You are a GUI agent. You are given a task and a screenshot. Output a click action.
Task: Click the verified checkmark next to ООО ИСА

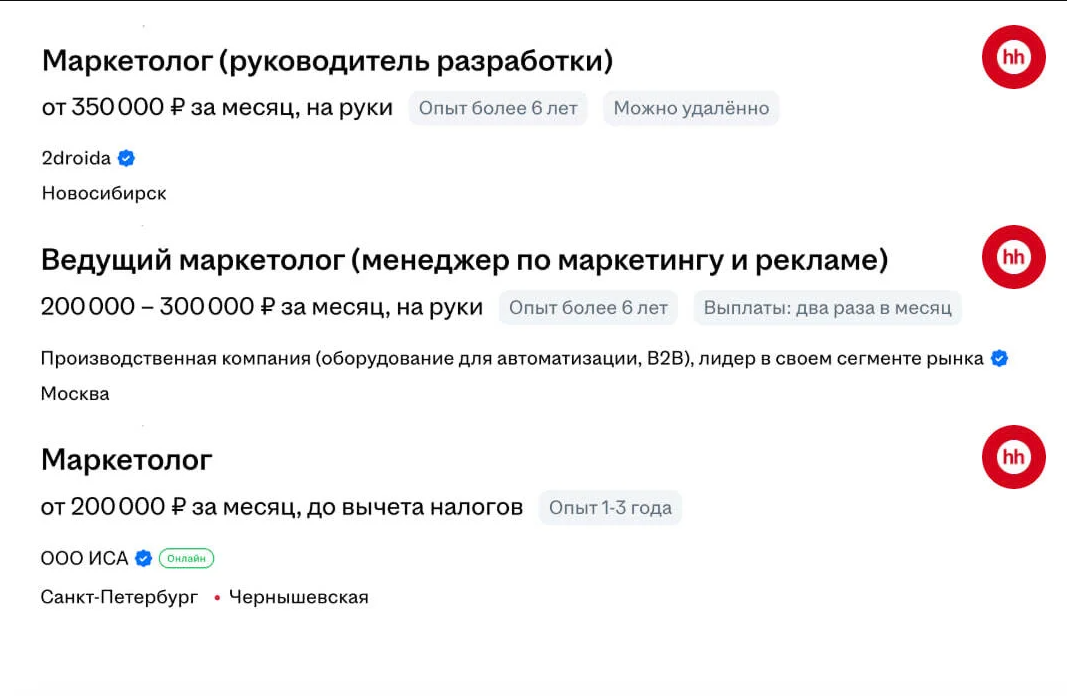click(x=144, y=558)
